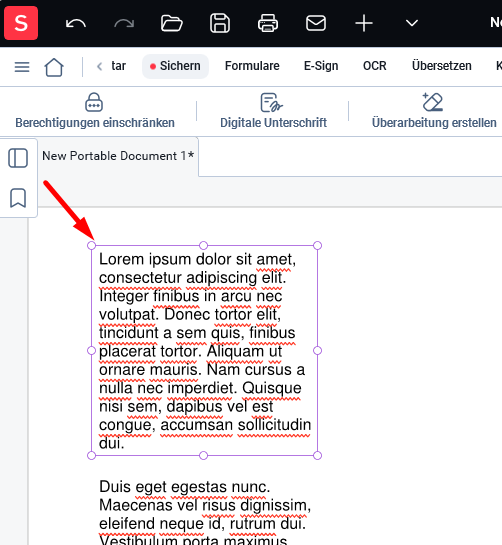Image resolution: width=502 pixels, height=545 pixels.
Task: Choose Digitale Unterschrift tool
Action: coord(273,112)
